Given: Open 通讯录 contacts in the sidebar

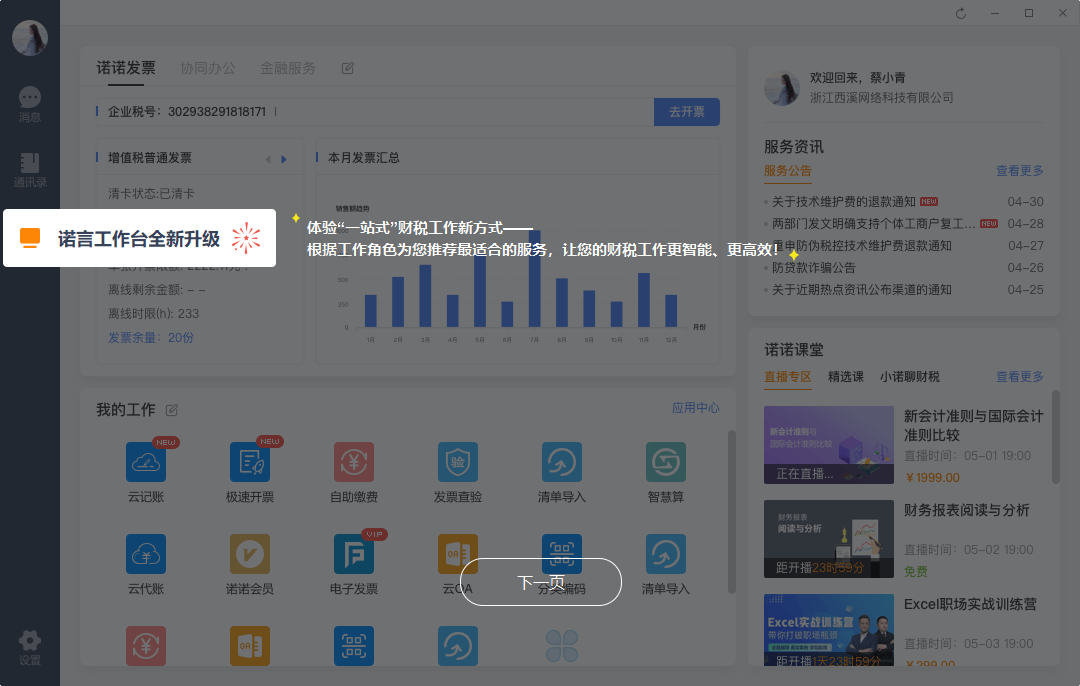Looking at the screenshot, I should 29,170.
